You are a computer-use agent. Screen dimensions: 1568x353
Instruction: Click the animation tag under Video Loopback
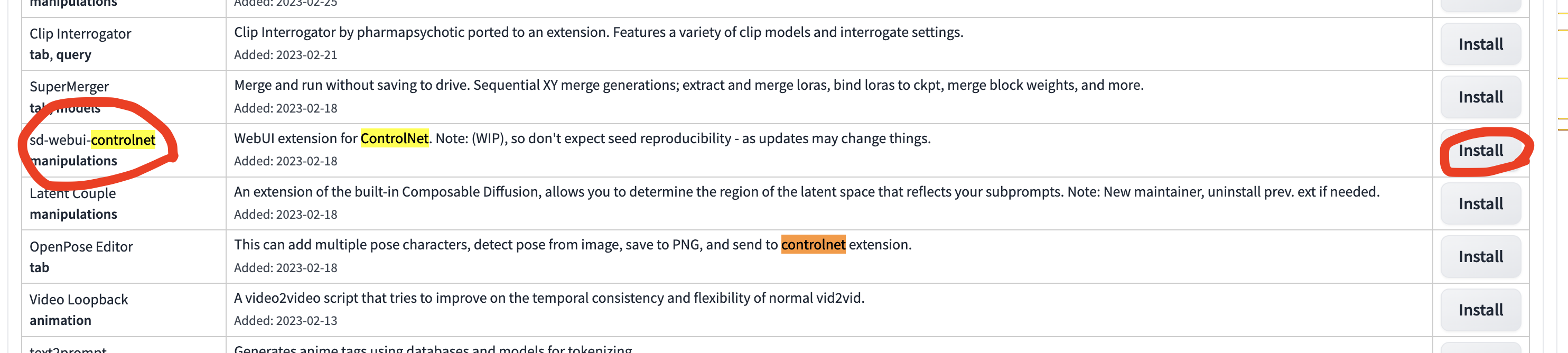(60, 321)
